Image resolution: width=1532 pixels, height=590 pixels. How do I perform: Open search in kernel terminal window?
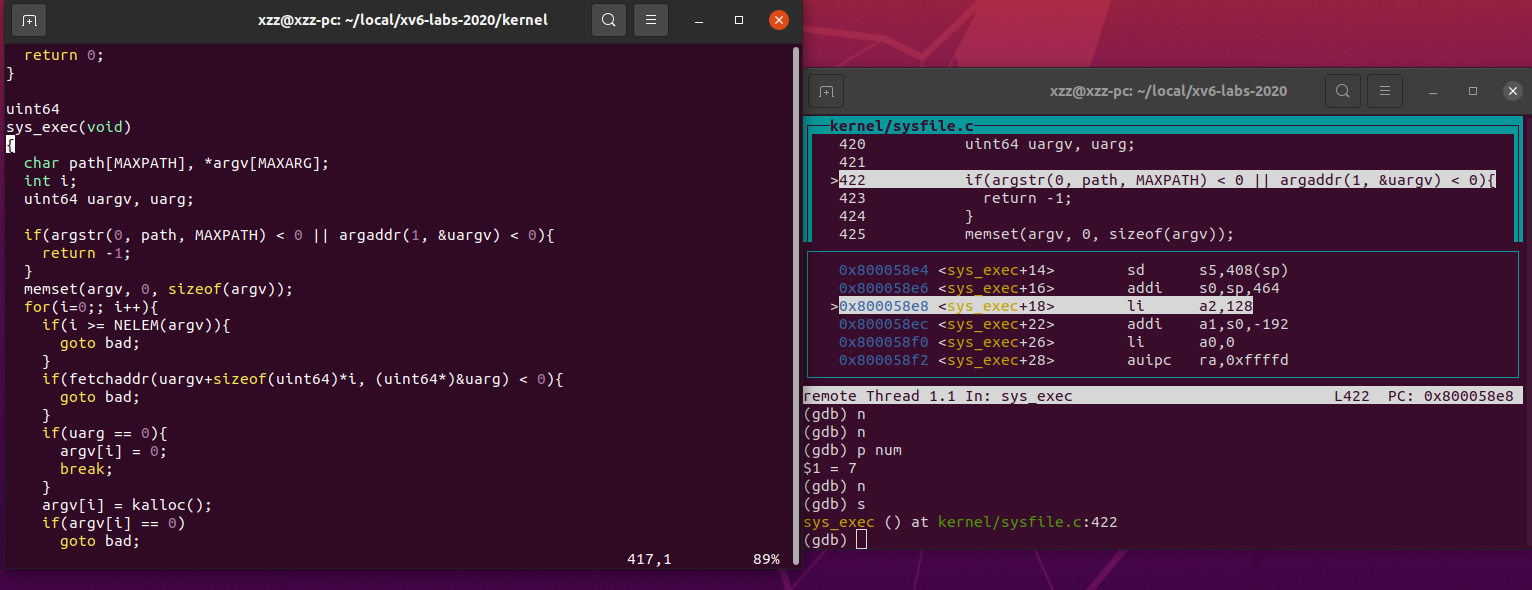pyautogui.click(x=608, y=20)
